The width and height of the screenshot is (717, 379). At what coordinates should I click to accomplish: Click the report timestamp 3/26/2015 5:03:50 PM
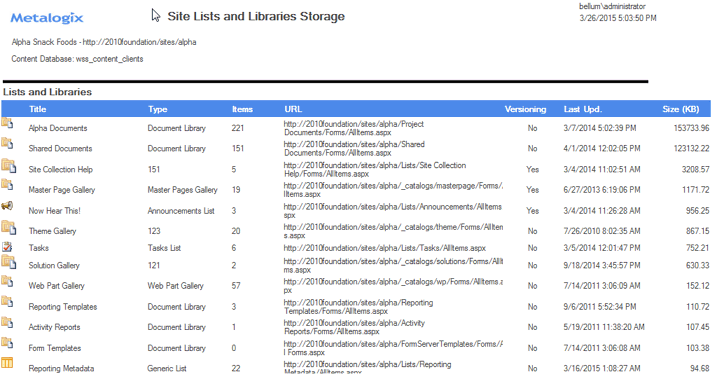(618, 18)
